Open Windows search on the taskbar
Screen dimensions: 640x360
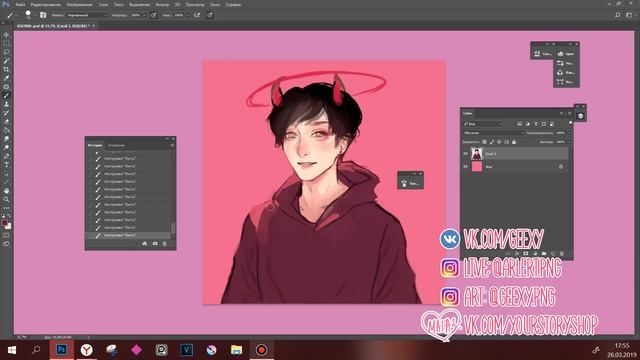pos(36,350)
